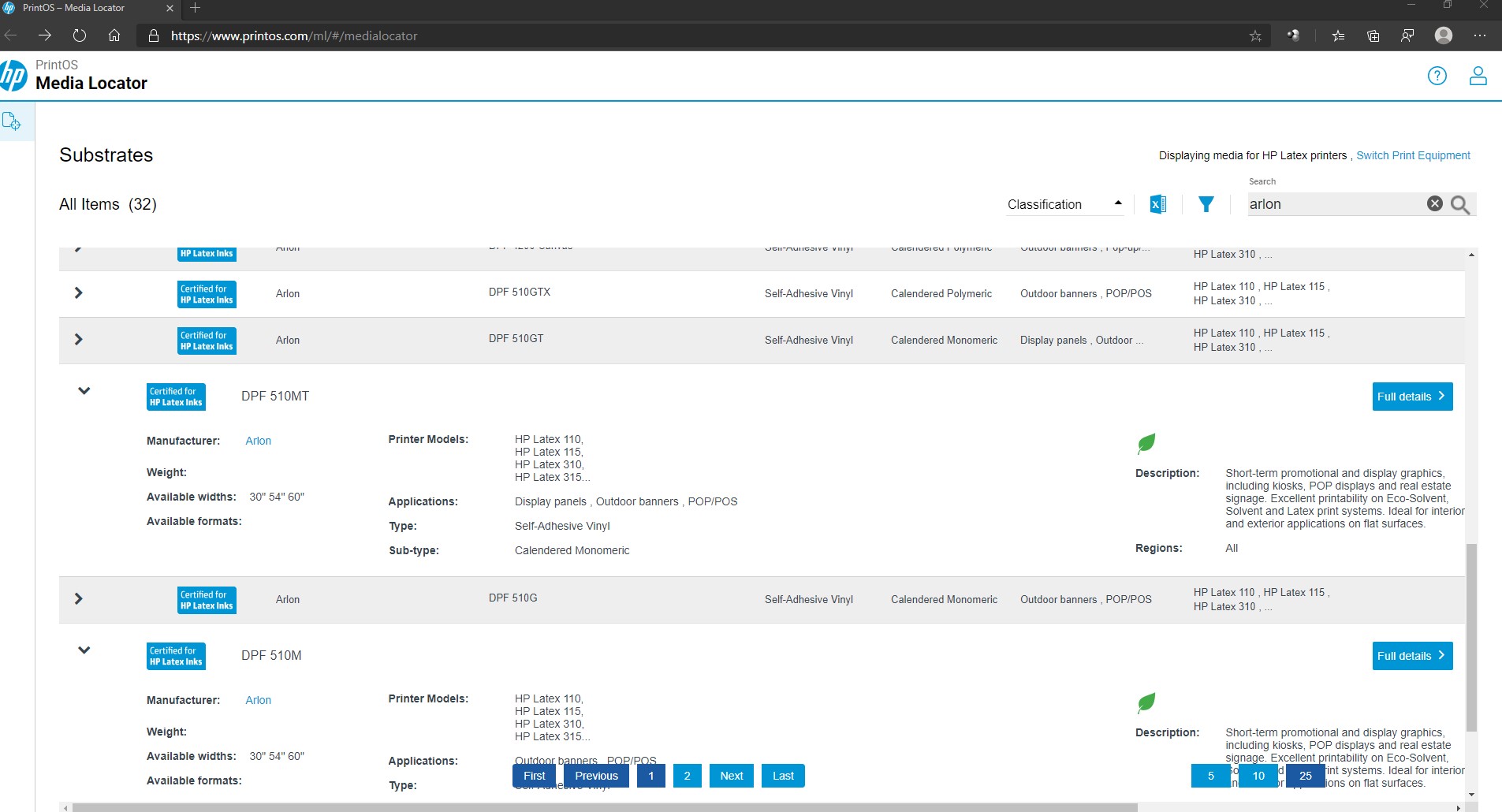Open browser collections icon
1502x812 pixels.
pyautogui.click(x=1373, y=35)
